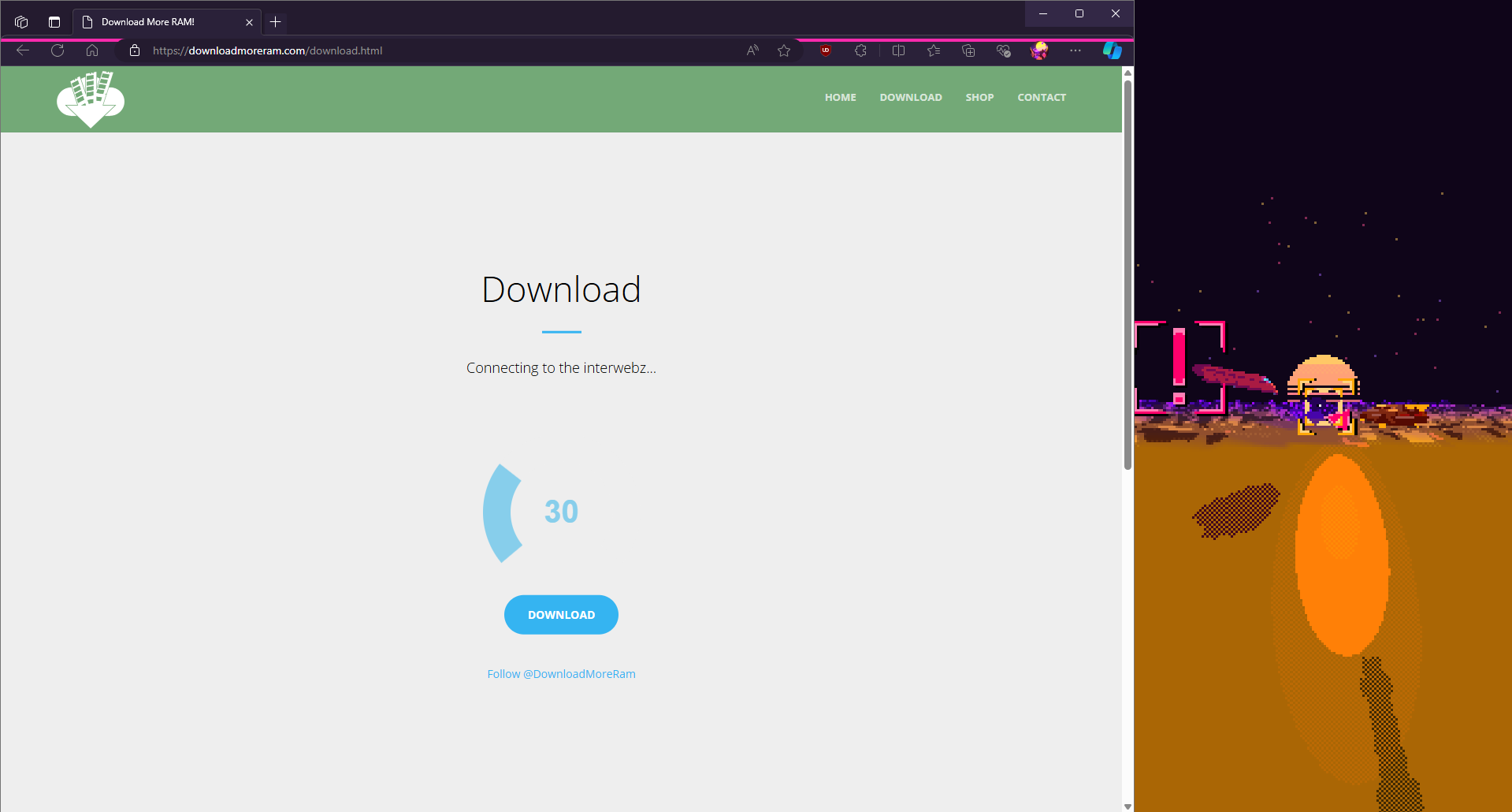Toggle split screen view
The image size is (1512, 812).
(898, 50)
